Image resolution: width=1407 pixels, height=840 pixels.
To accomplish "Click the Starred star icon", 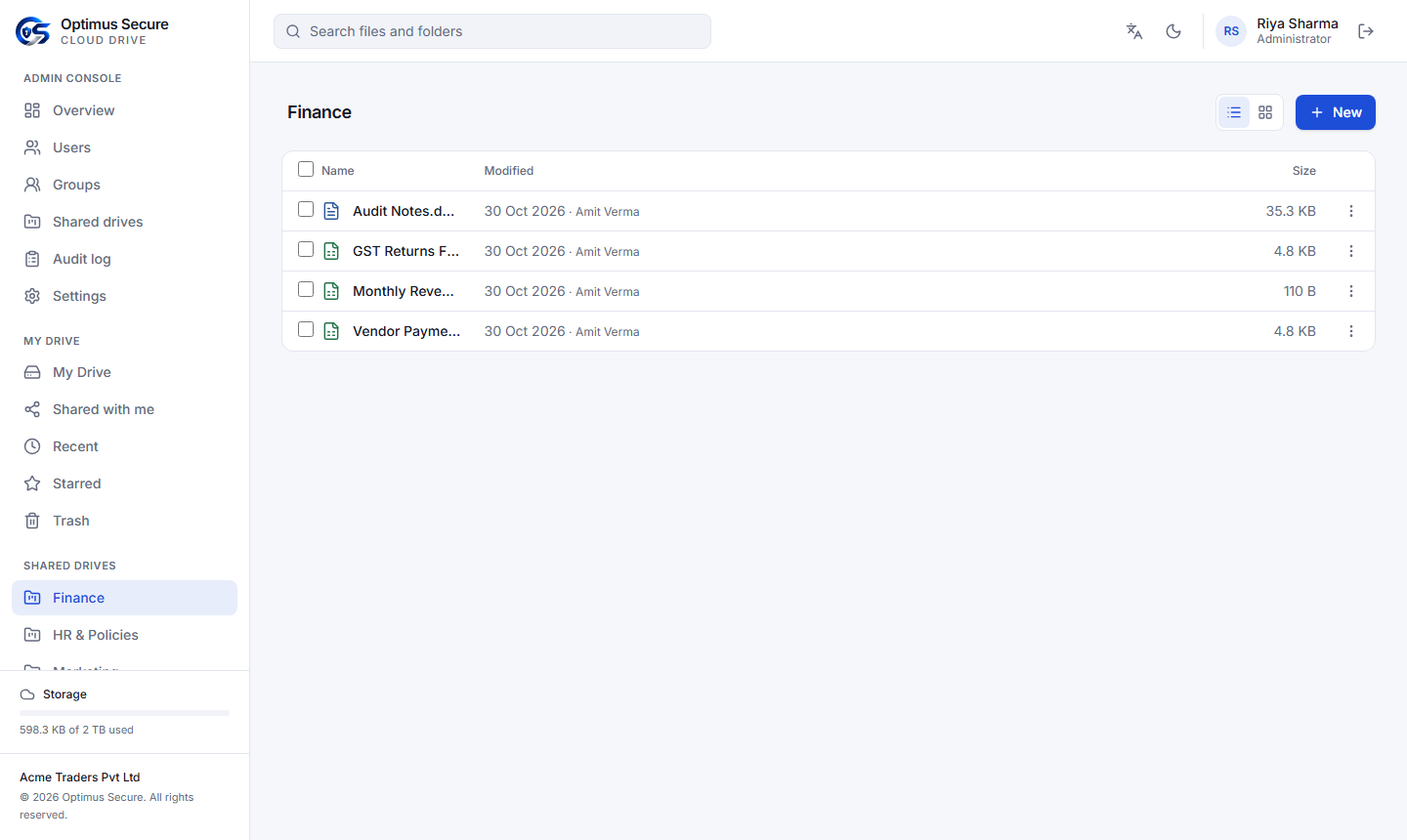I will [x=32, y=483].
